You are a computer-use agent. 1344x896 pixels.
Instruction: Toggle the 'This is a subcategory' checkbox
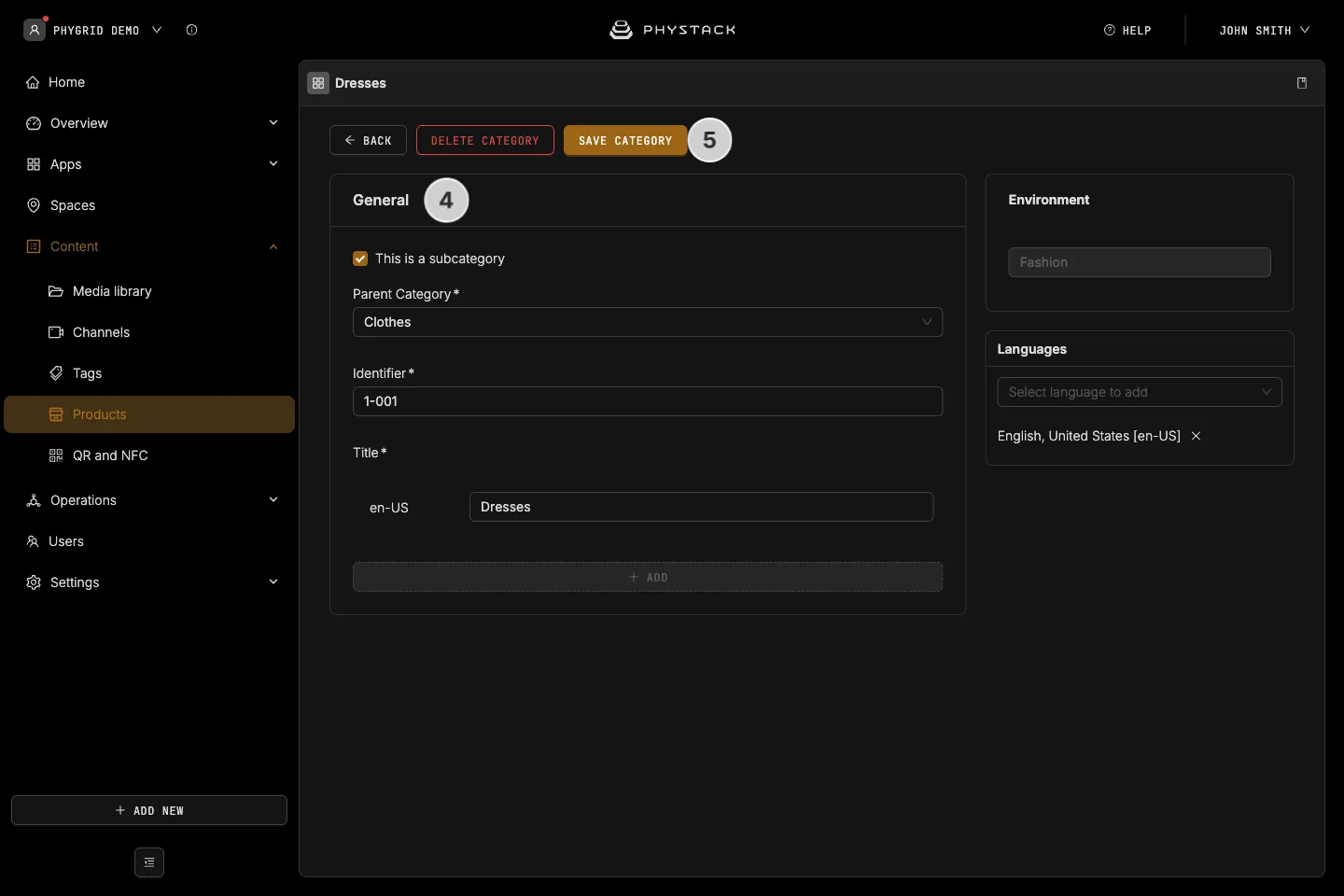point(360,259)
